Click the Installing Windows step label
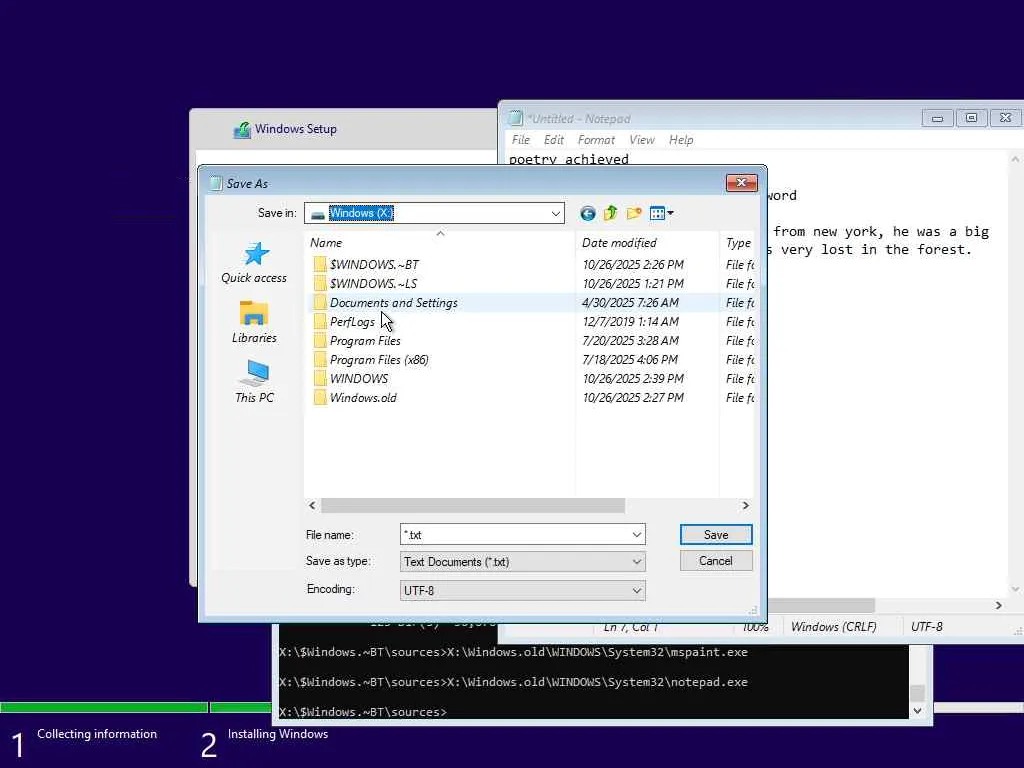1024x768 pixels. (278, 734)
